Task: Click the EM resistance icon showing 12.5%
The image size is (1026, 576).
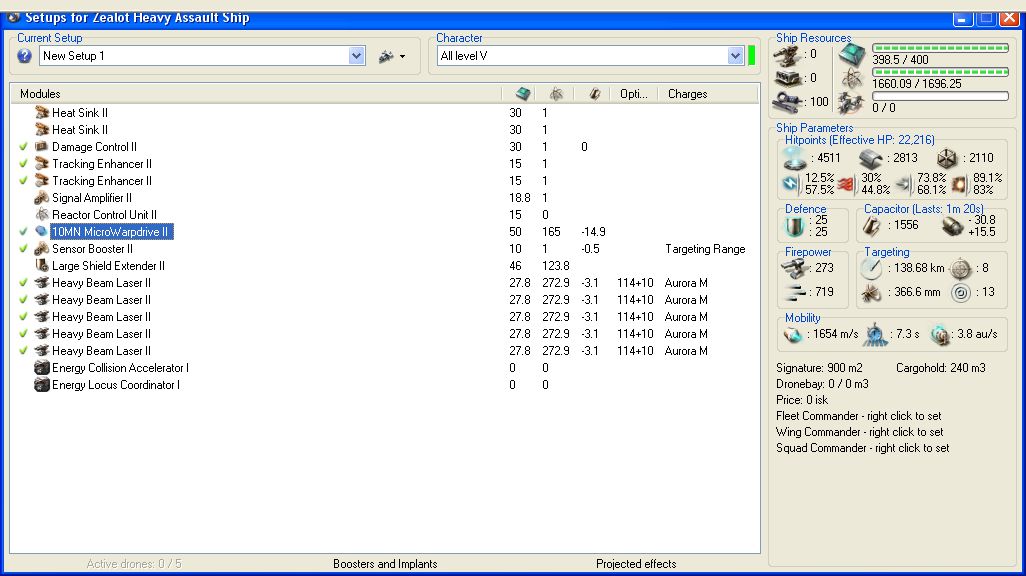Action: [790, 184]
